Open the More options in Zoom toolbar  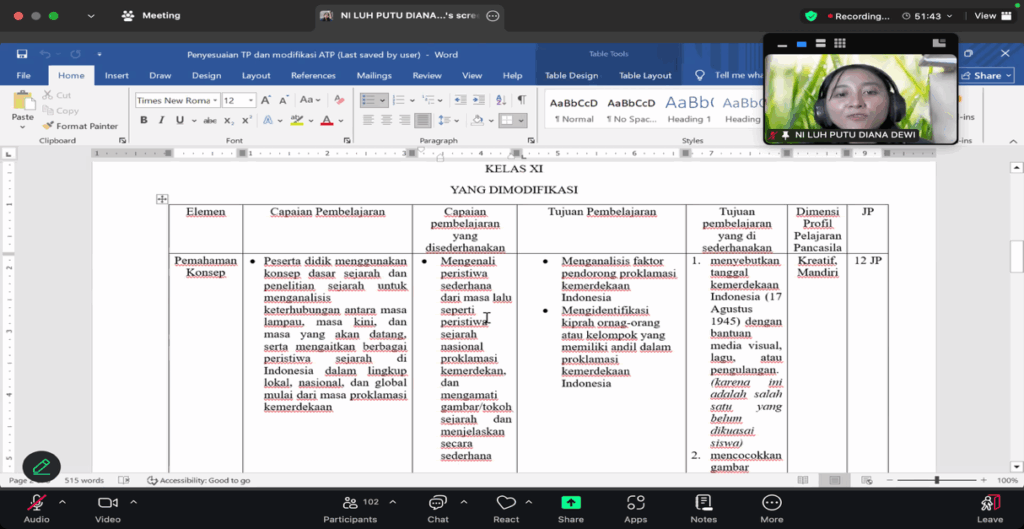coord(772,509)
